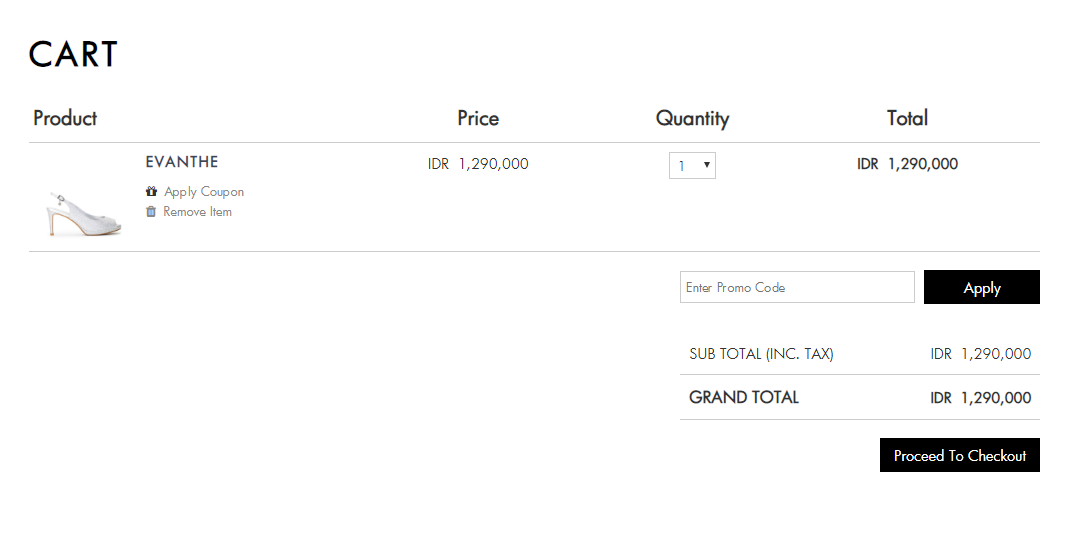Click the trash icon beside Remove Item
The image size is (1084, 560).
click(x=151, y=212)
